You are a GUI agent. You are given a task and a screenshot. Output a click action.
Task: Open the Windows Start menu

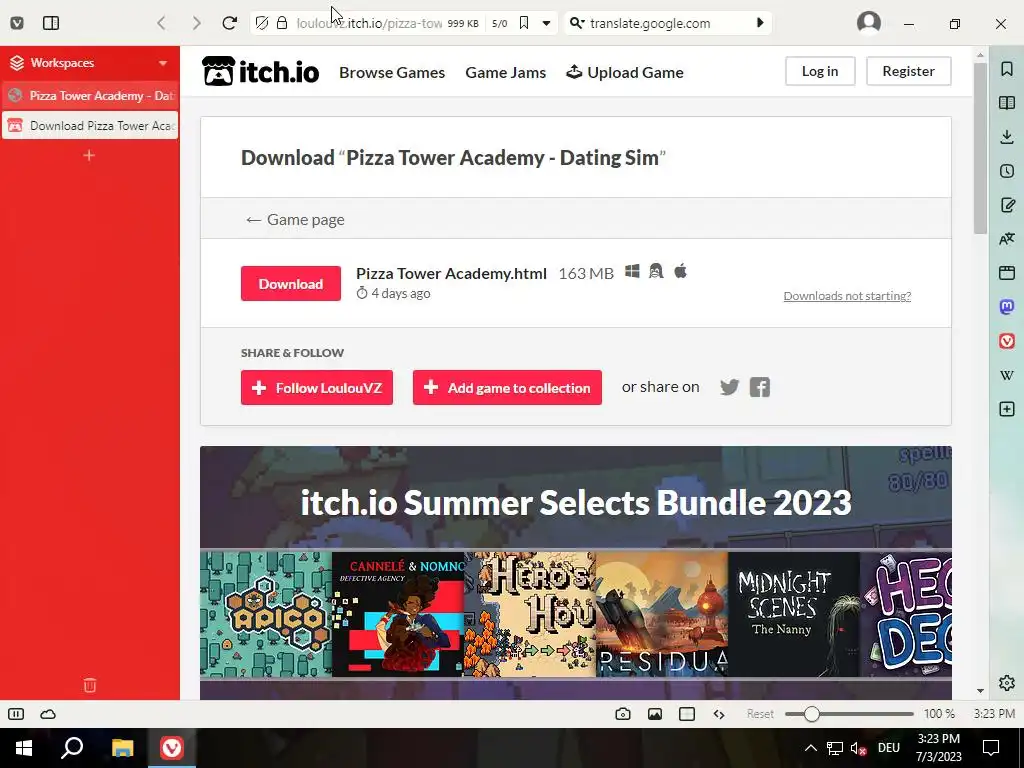pyautogui.click(x=24, y=748)
